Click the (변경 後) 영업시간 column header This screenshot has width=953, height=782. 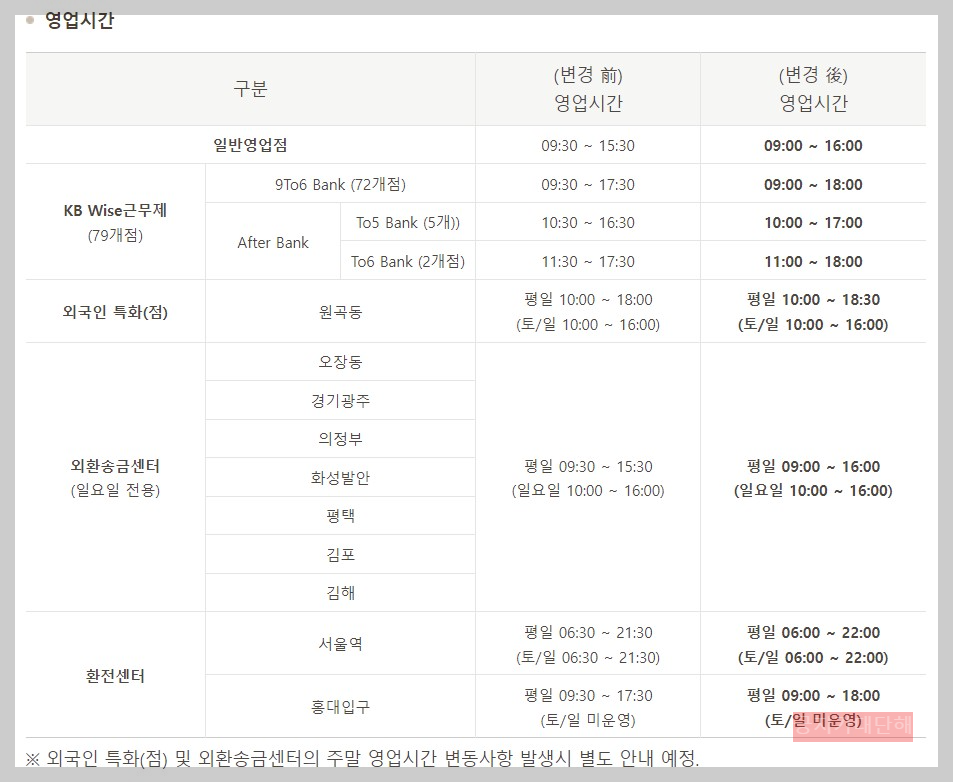tap(815, 89)
